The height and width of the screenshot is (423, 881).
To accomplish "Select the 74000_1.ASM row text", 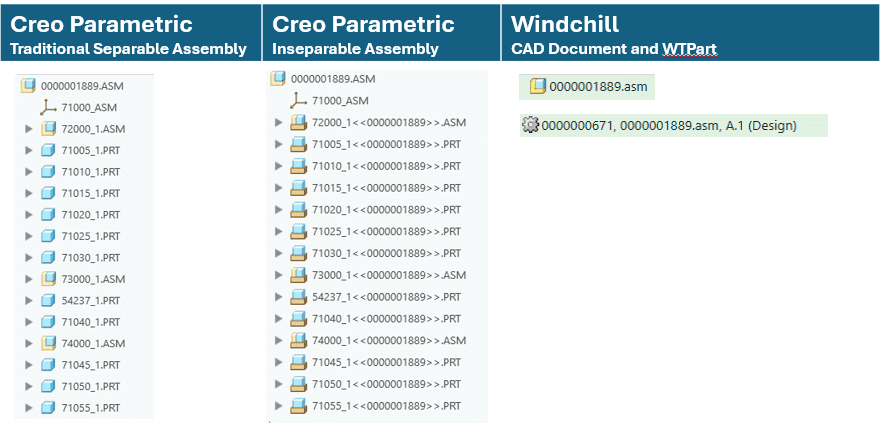I will click(93, 343).
